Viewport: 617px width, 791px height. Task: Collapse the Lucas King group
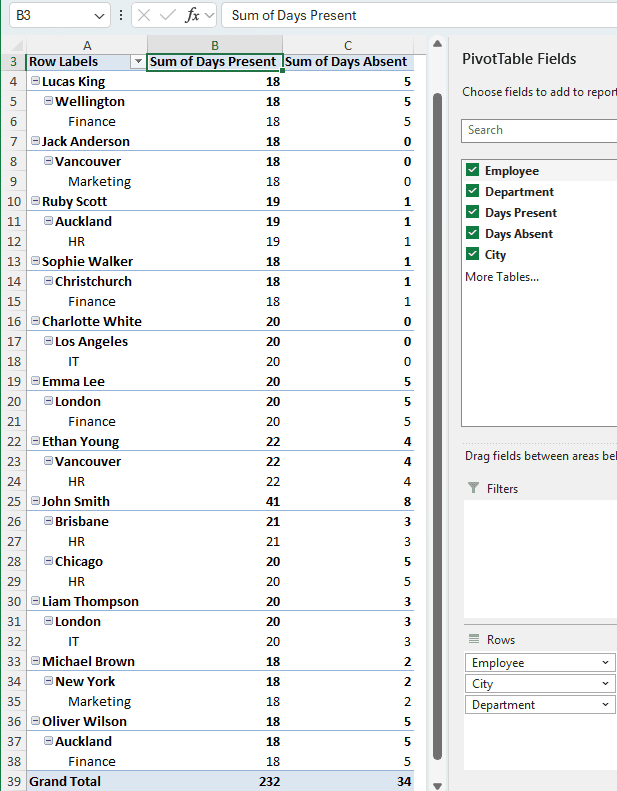[x=36, y=82]
